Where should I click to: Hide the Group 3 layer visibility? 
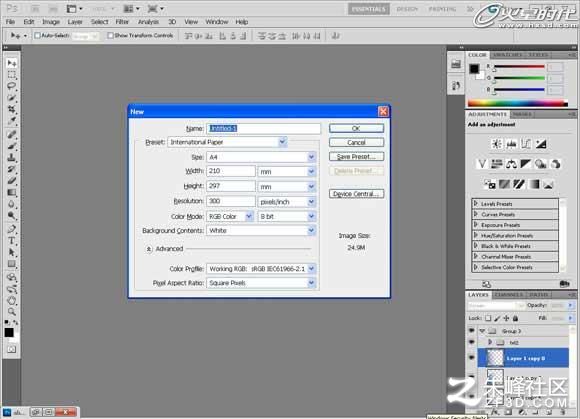471,331
